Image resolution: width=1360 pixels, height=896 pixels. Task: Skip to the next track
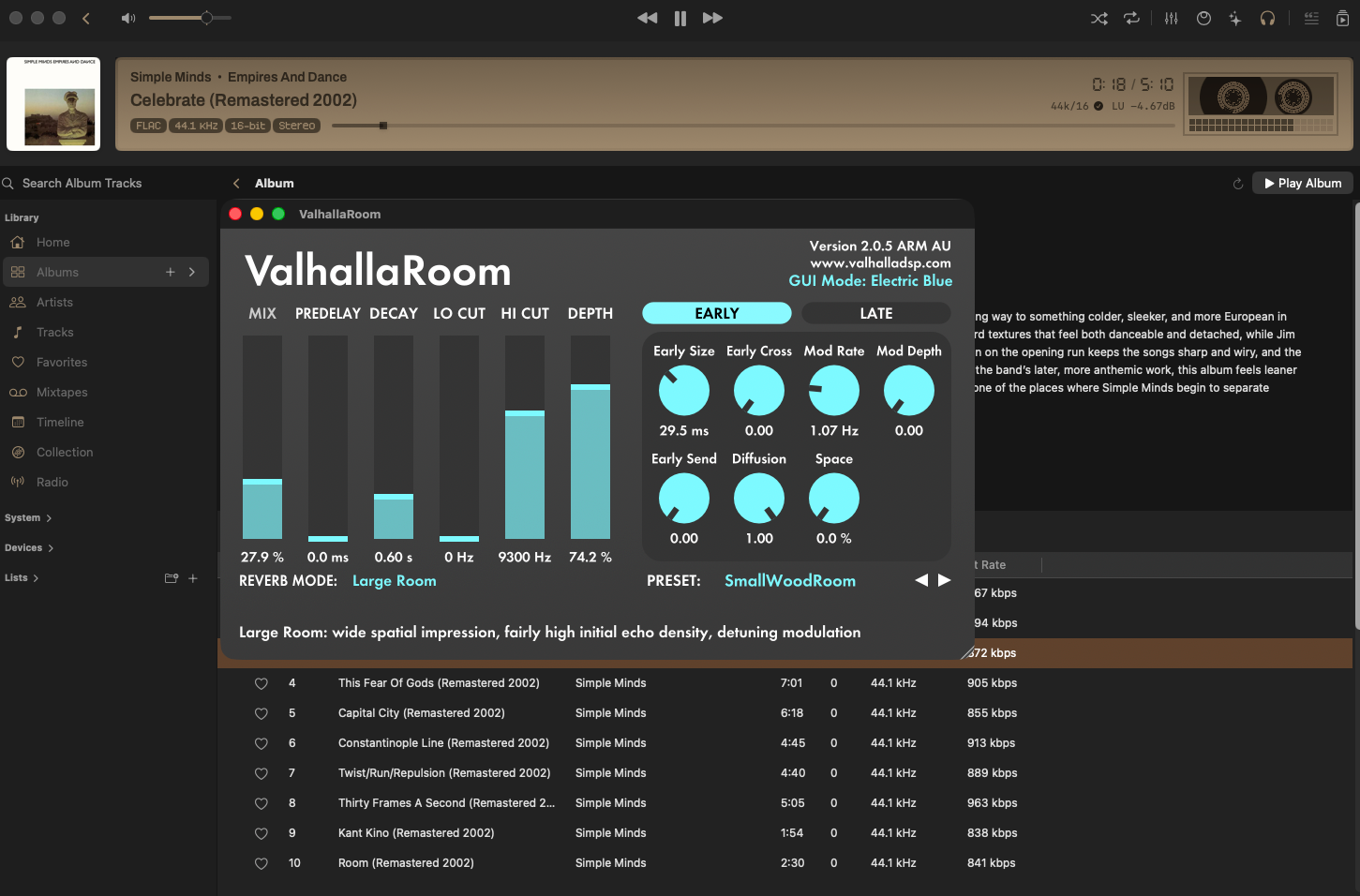pyautogui.click(x=712, y=18)
